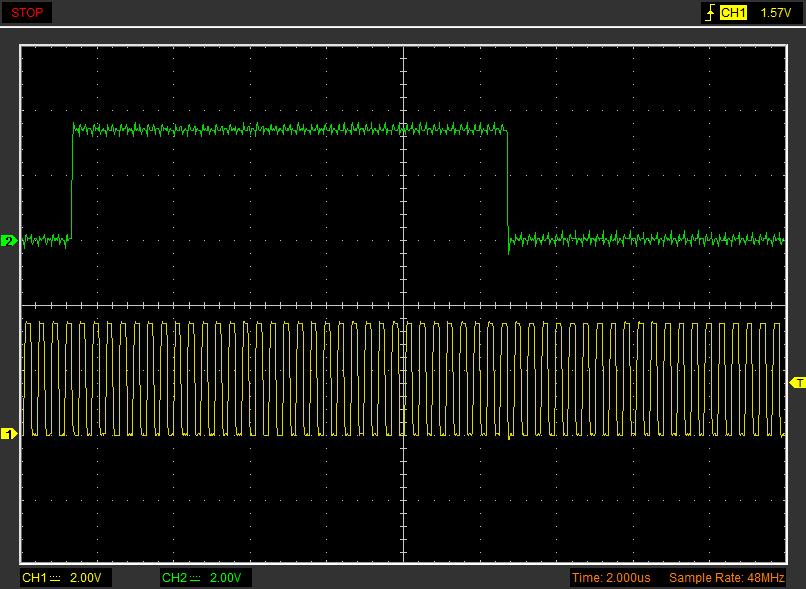Image resolution: width=806 pixels, height=589 pixels.
Task: Click the CH1 label in bottom bar
Action: coord(34,578)
